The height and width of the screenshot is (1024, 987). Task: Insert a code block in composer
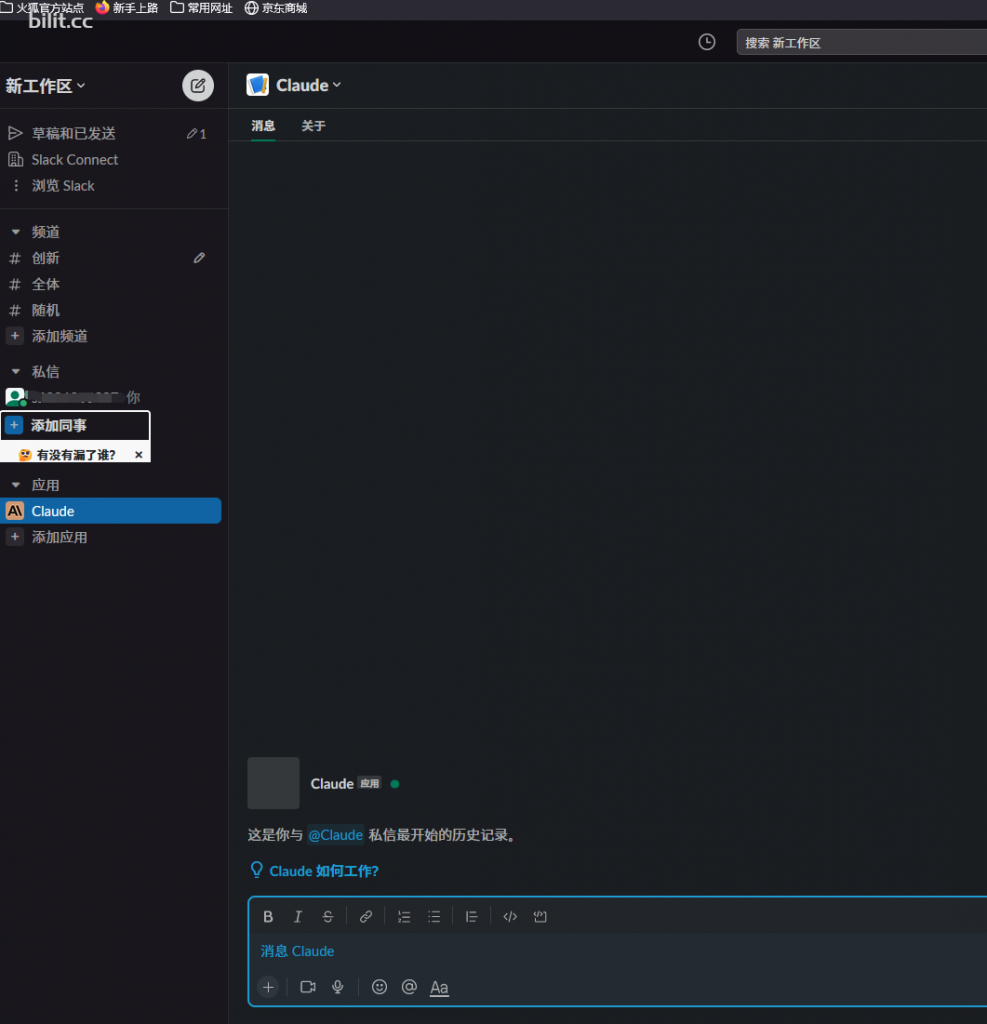tap(540, 916)
